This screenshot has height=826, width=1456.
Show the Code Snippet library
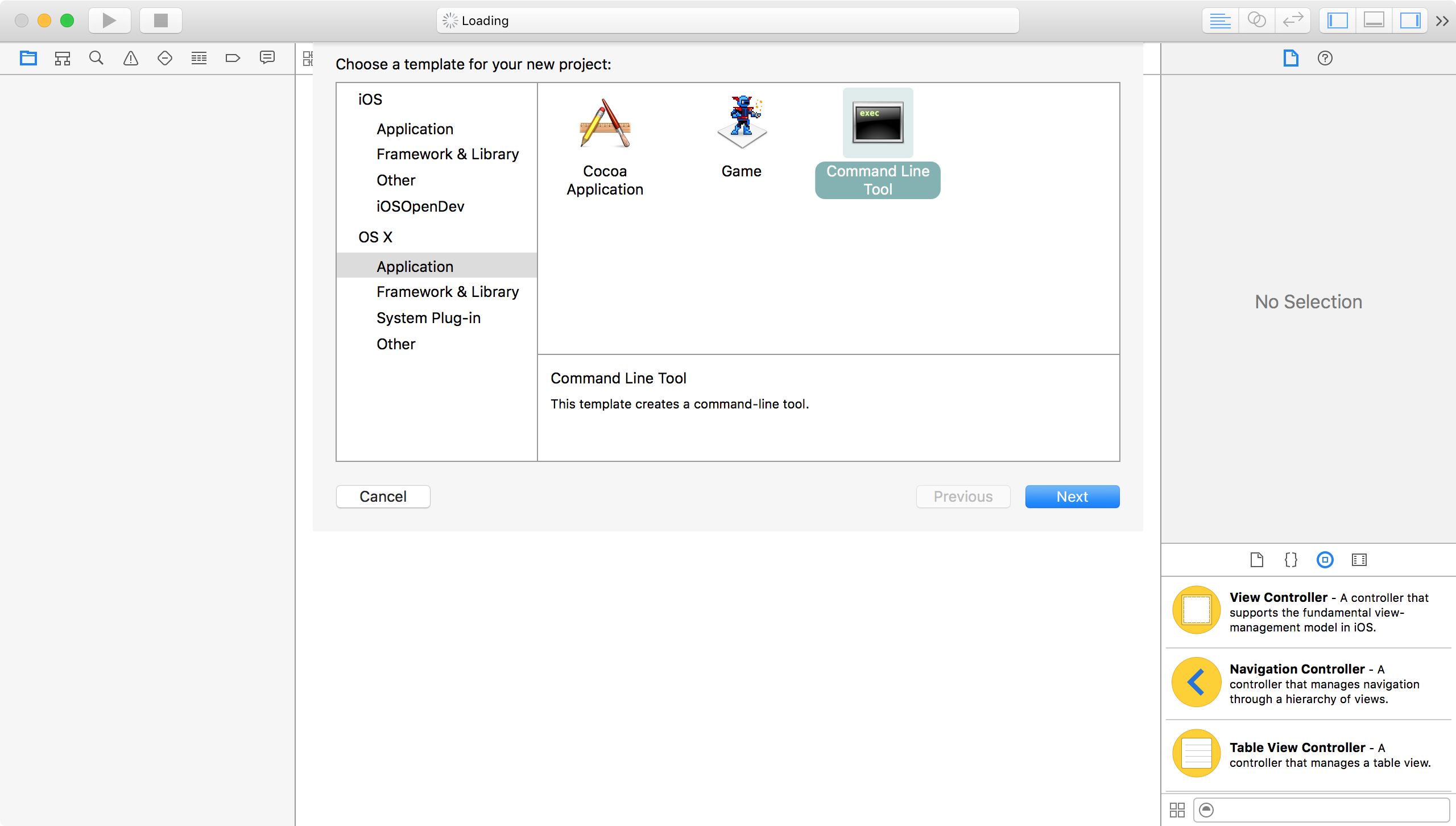1290,560
